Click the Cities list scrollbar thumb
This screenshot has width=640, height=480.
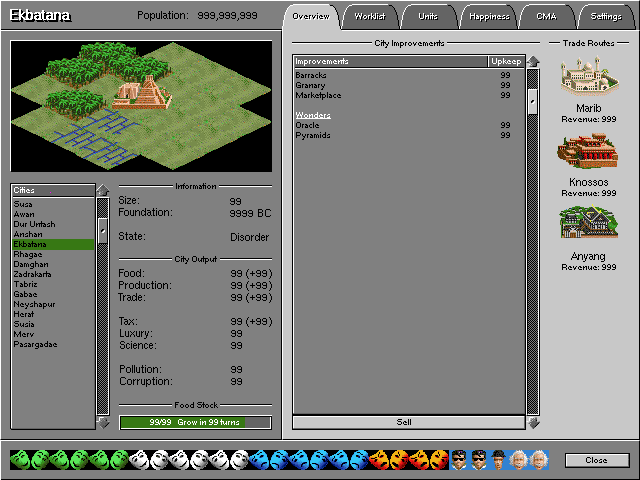pyautogui.click(x=103, y=231)
